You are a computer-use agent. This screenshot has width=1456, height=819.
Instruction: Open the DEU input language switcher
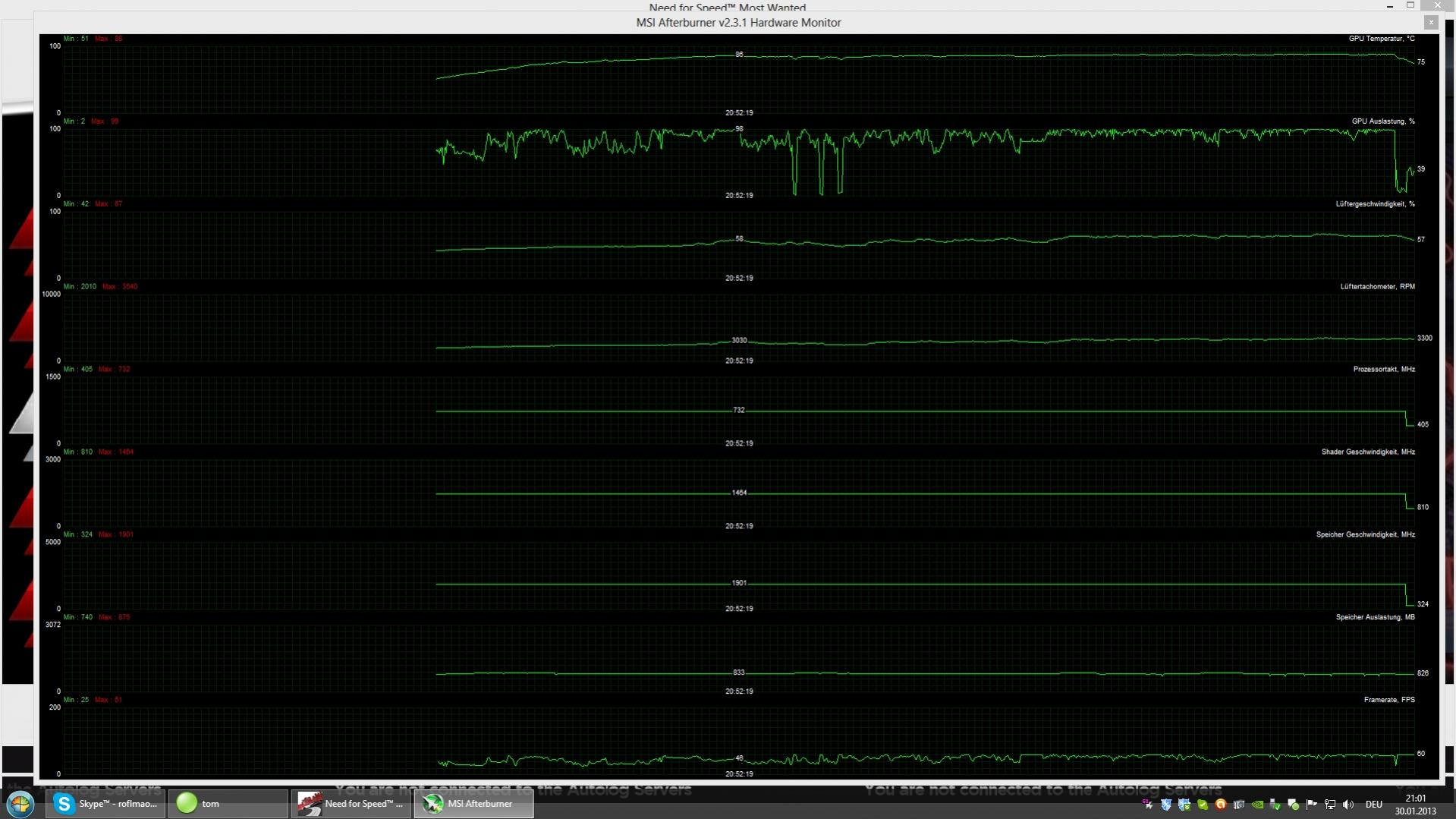coord(1374,805)
